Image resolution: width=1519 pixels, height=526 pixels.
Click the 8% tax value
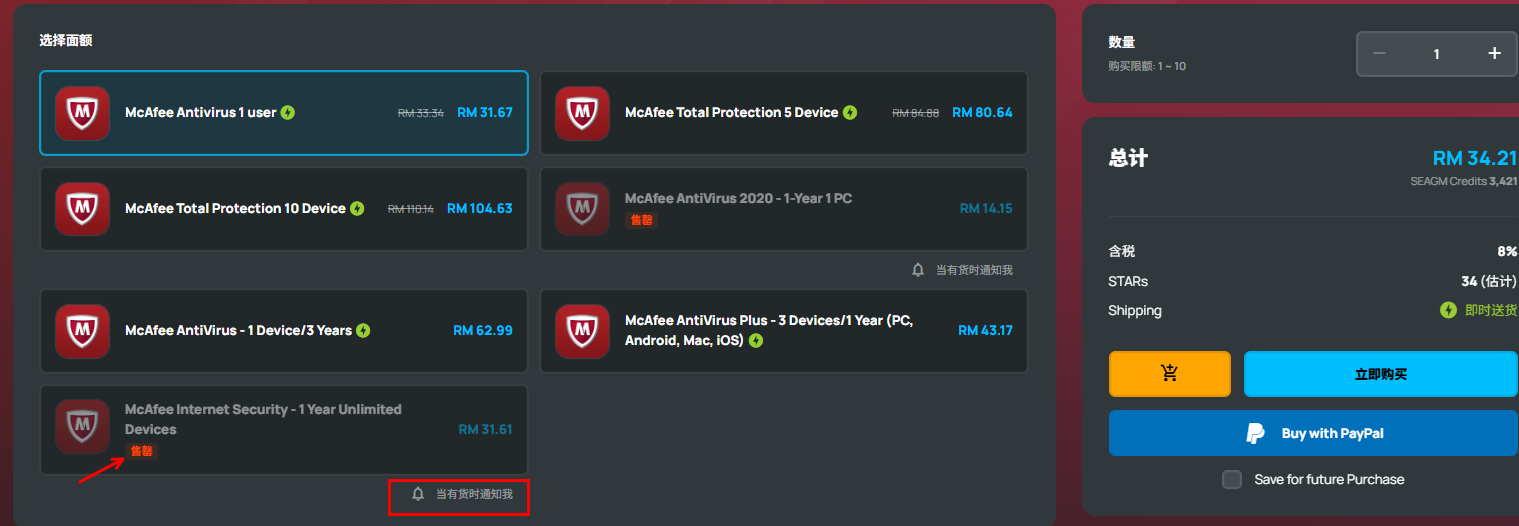point(1507,252)
